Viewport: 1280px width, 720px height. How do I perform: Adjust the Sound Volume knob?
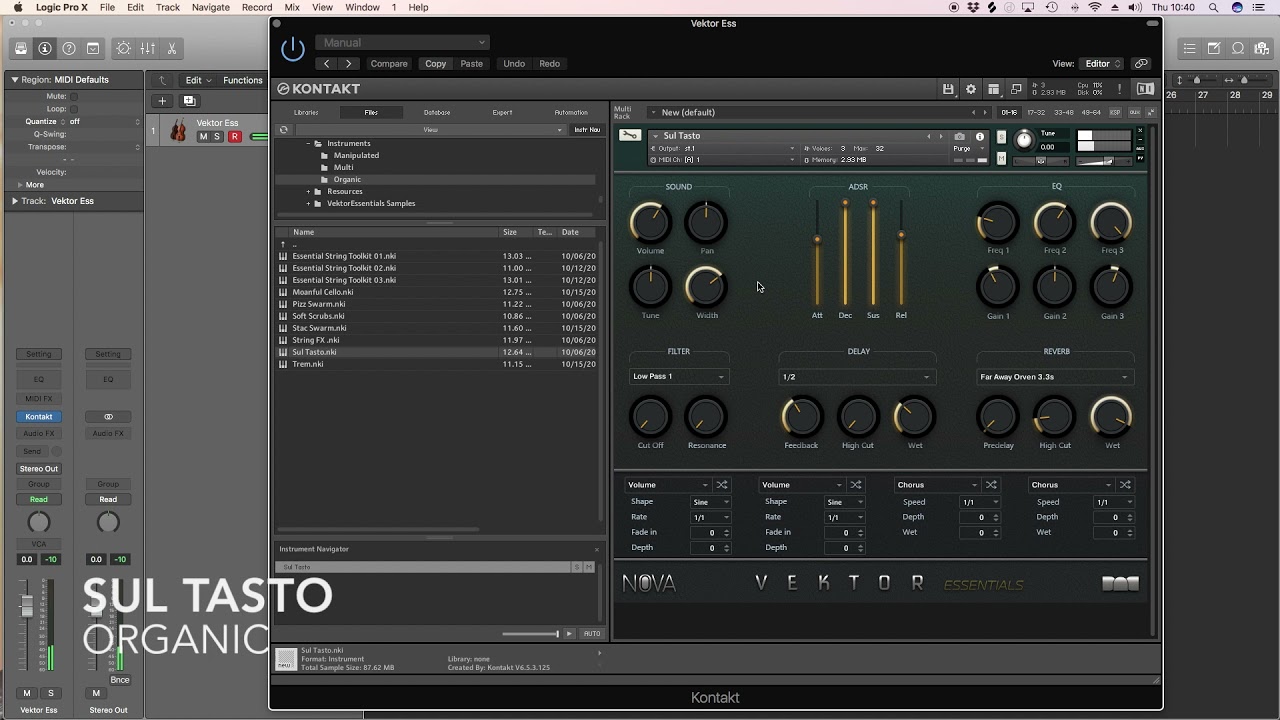coord(650,222)
